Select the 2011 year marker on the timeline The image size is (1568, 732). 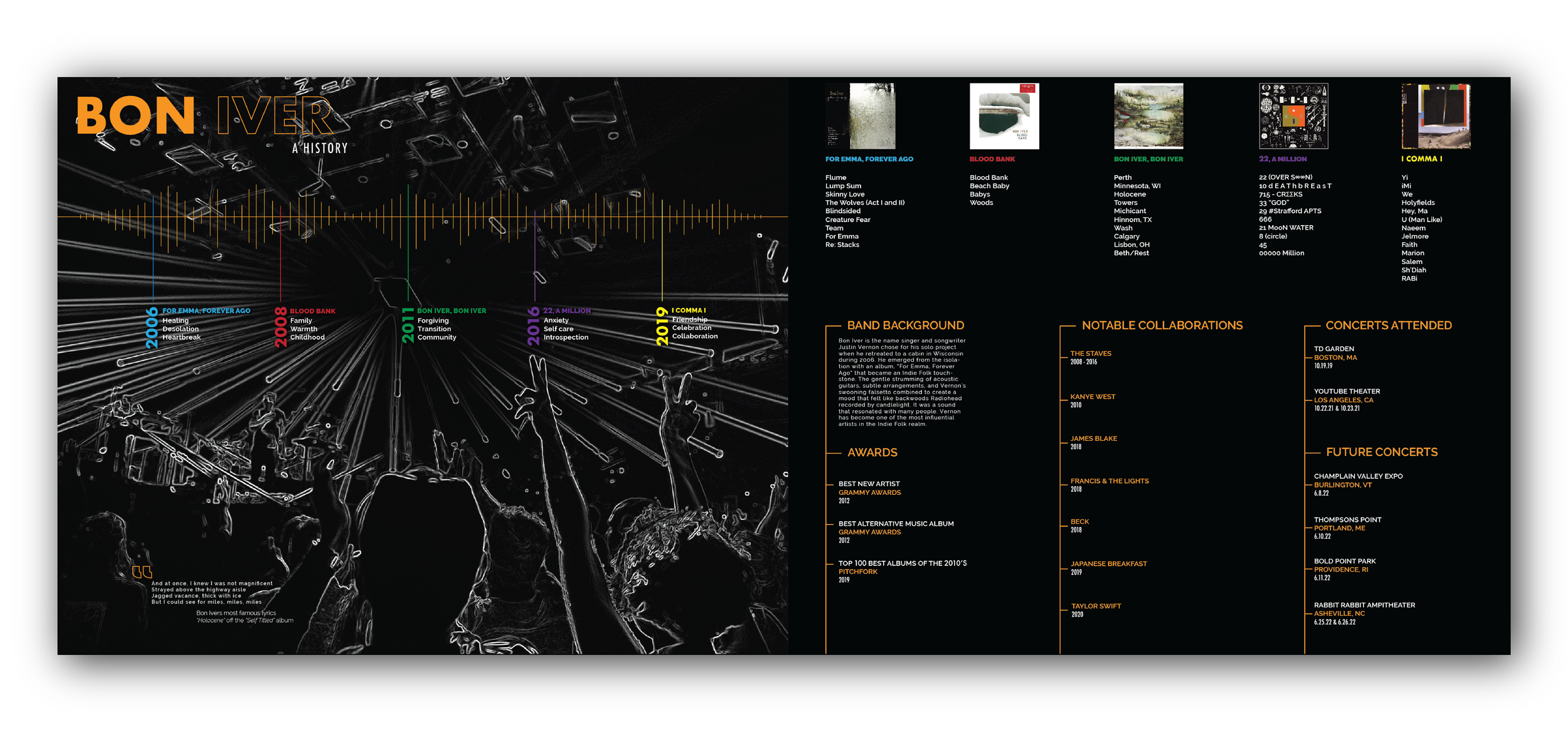pyautogui.click(x=408, y=325)
